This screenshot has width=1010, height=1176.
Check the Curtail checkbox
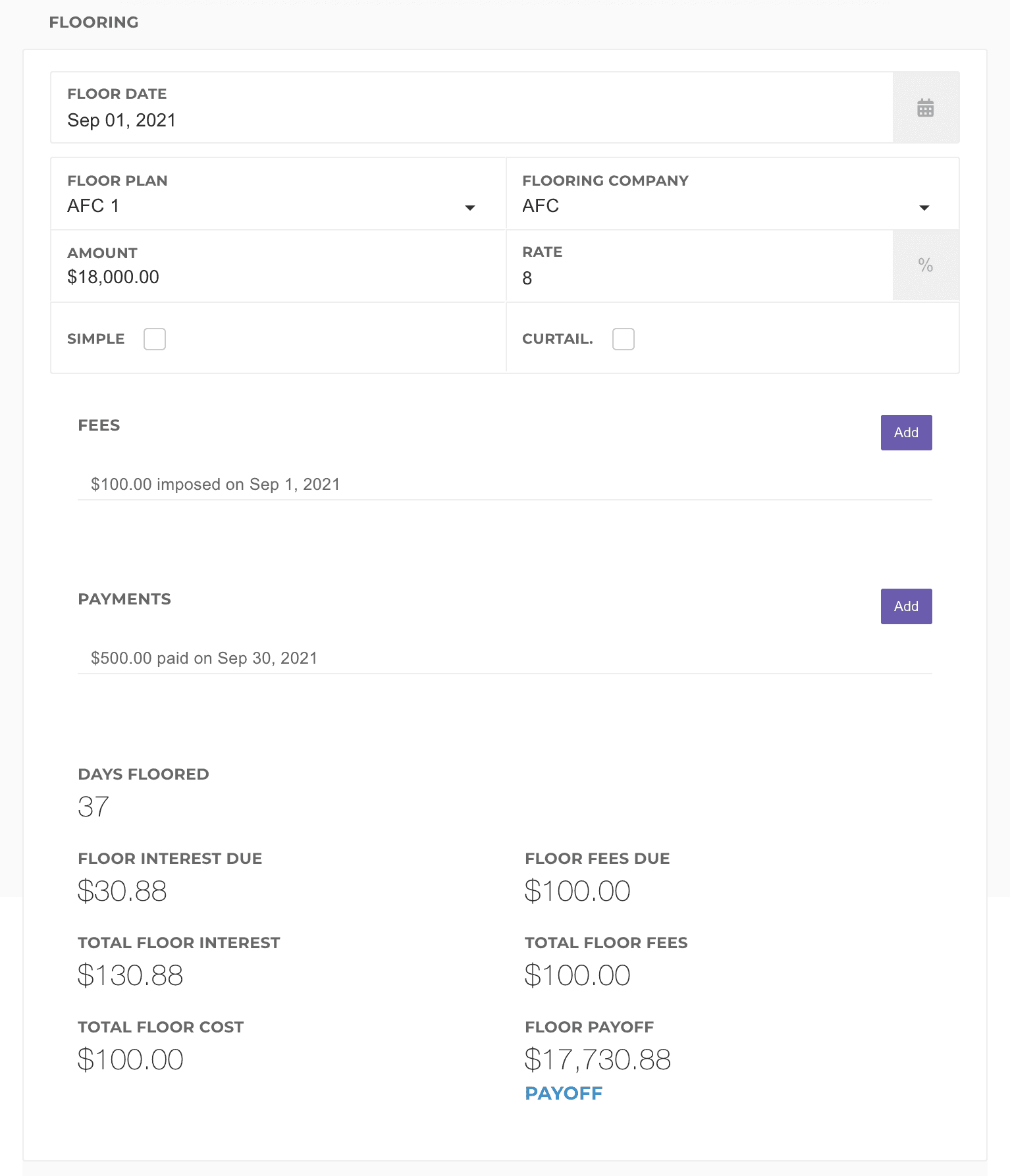[623, 339]
